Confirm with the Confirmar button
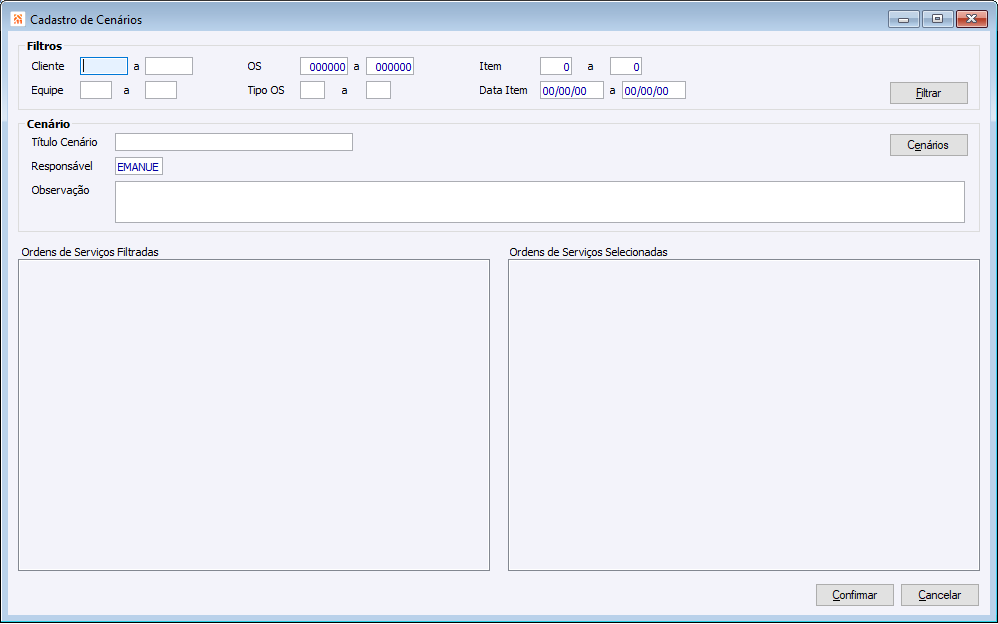Image resolution: width=998 pixels, height=624 pixels. pos(855,595)
